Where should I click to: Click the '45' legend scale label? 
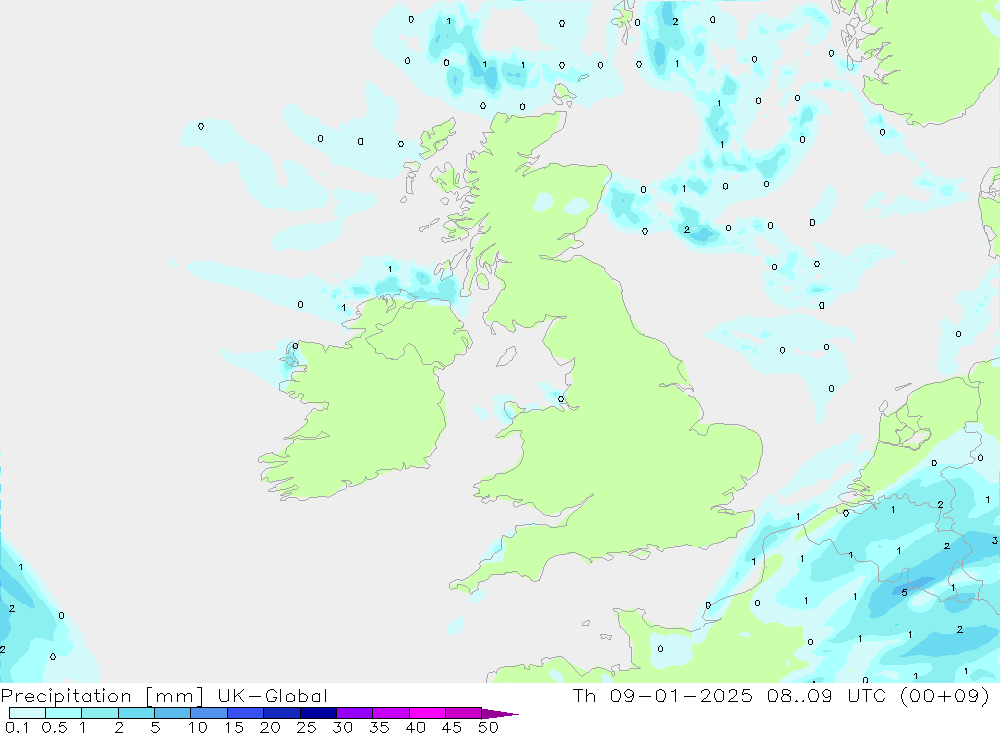pyautogui.click(x=452, y=727)
